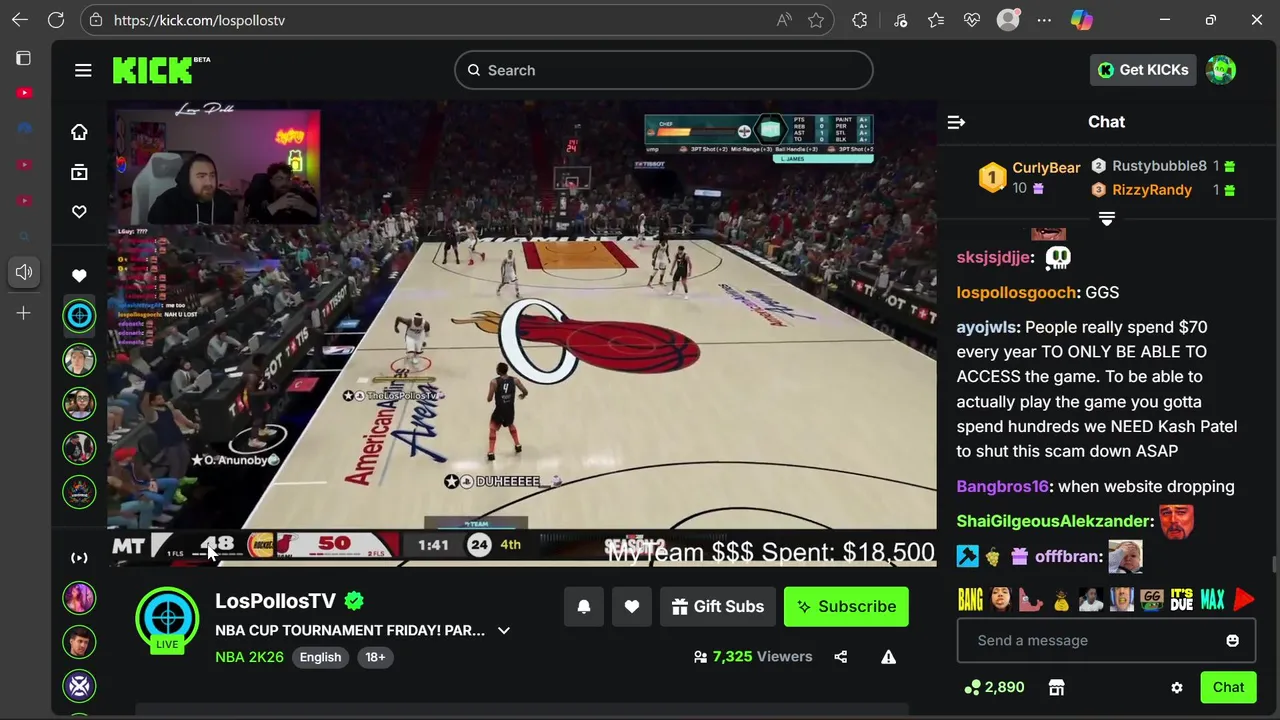Insert the GG Pepe emote
1280x720 pixels.
[x=1152, y=600]
